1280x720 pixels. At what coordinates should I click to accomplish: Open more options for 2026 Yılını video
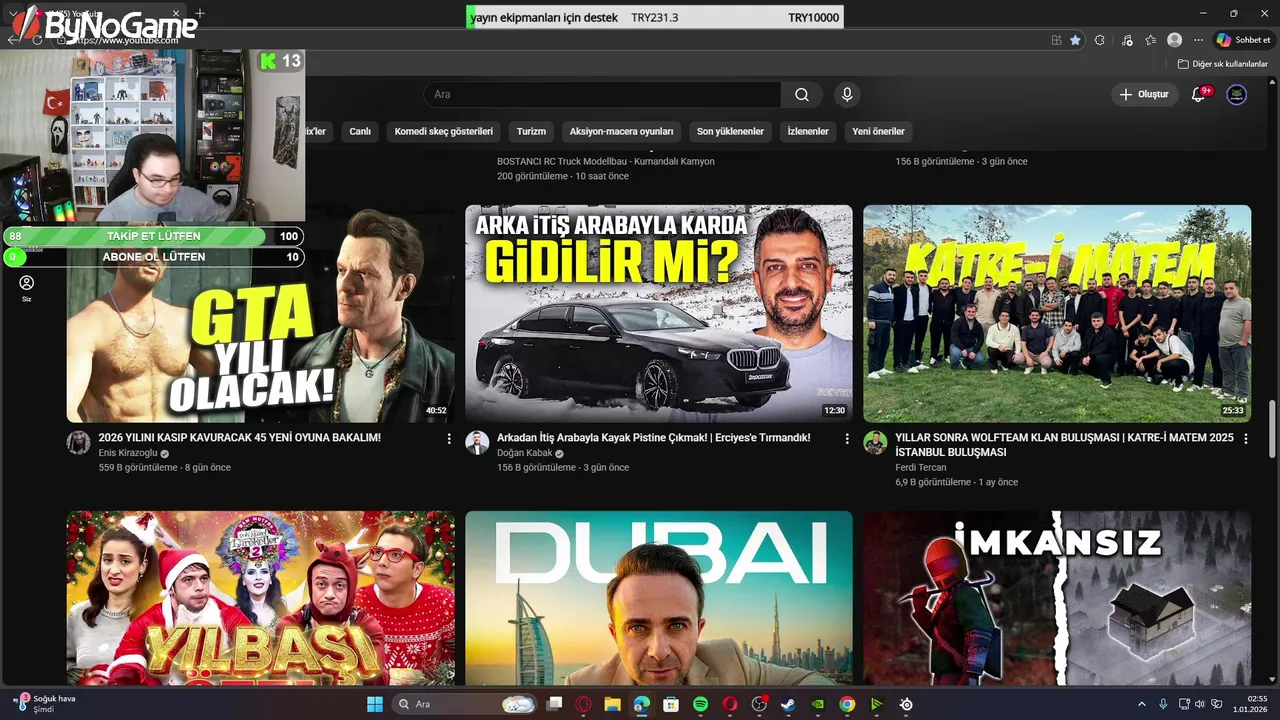(x=448, y=439)
